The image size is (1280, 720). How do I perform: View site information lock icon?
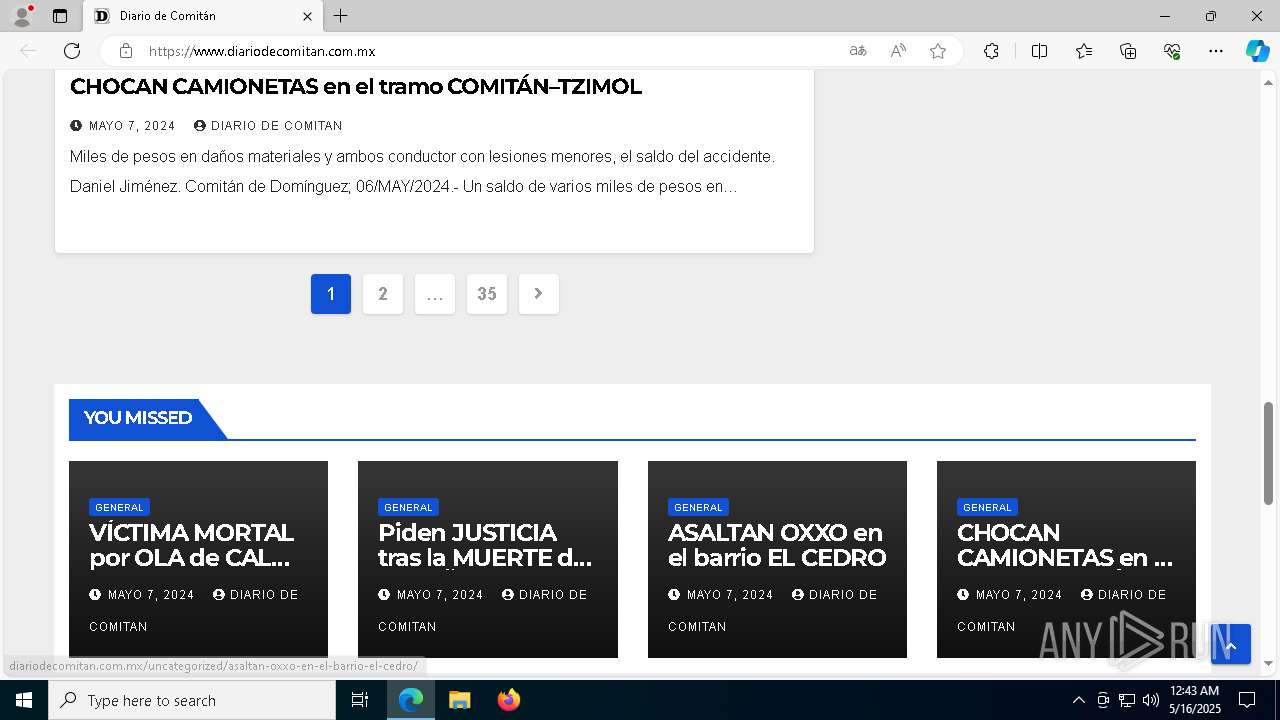[126, 51]
